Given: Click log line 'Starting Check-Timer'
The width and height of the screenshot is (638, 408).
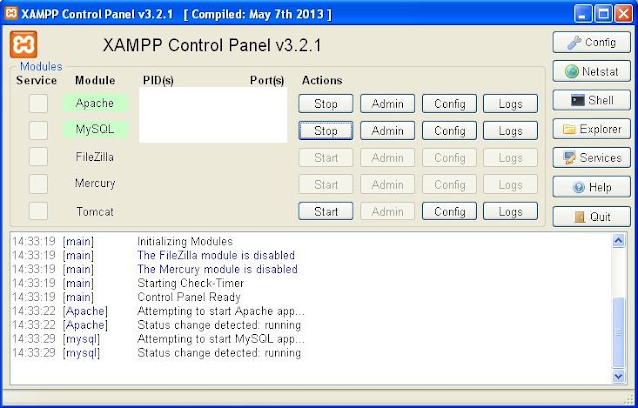Looking at the screenshot, I should (x=190, y=283).
